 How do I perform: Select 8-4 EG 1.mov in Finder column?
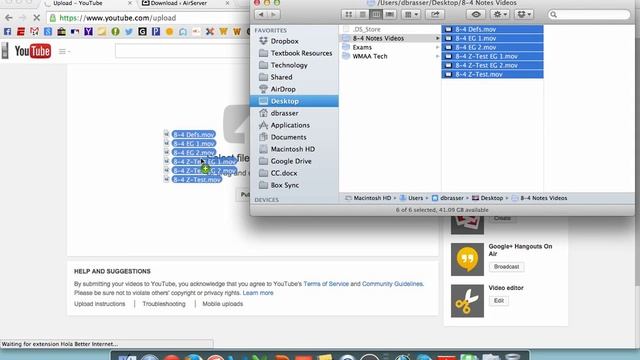(492, 38)
